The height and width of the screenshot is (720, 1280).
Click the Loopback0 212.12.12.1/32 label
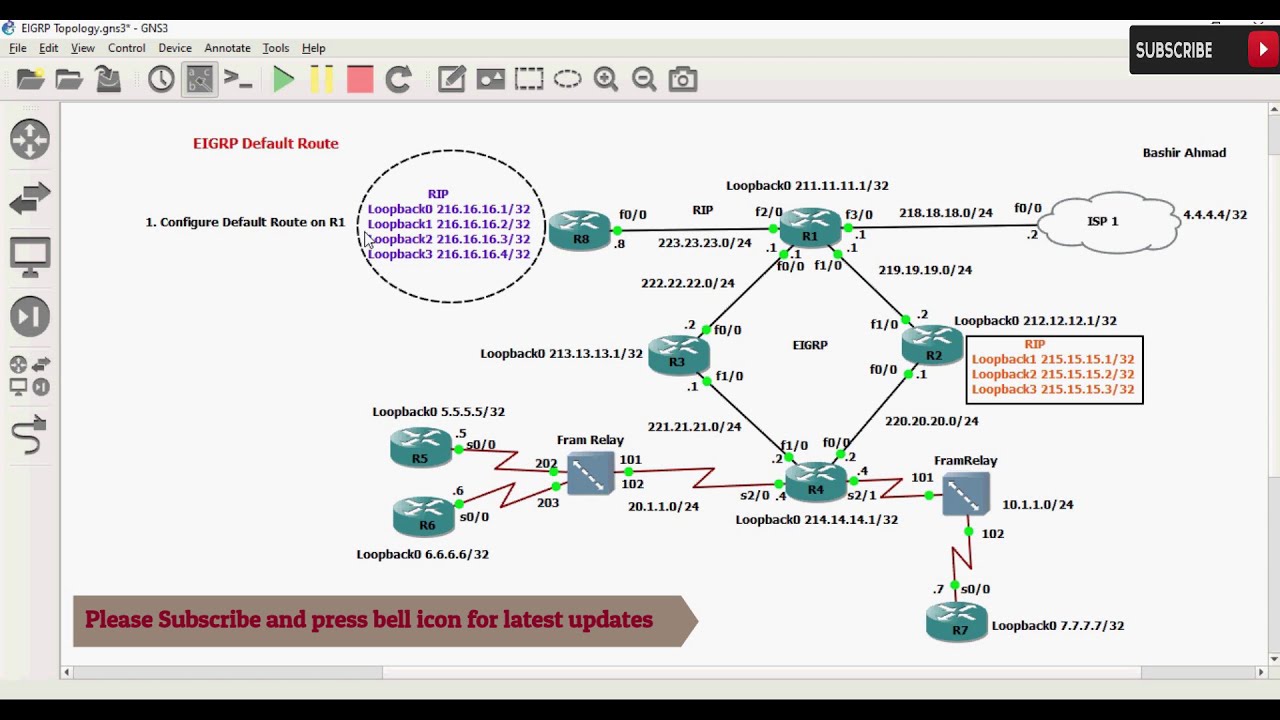(x=1035, y=321)
